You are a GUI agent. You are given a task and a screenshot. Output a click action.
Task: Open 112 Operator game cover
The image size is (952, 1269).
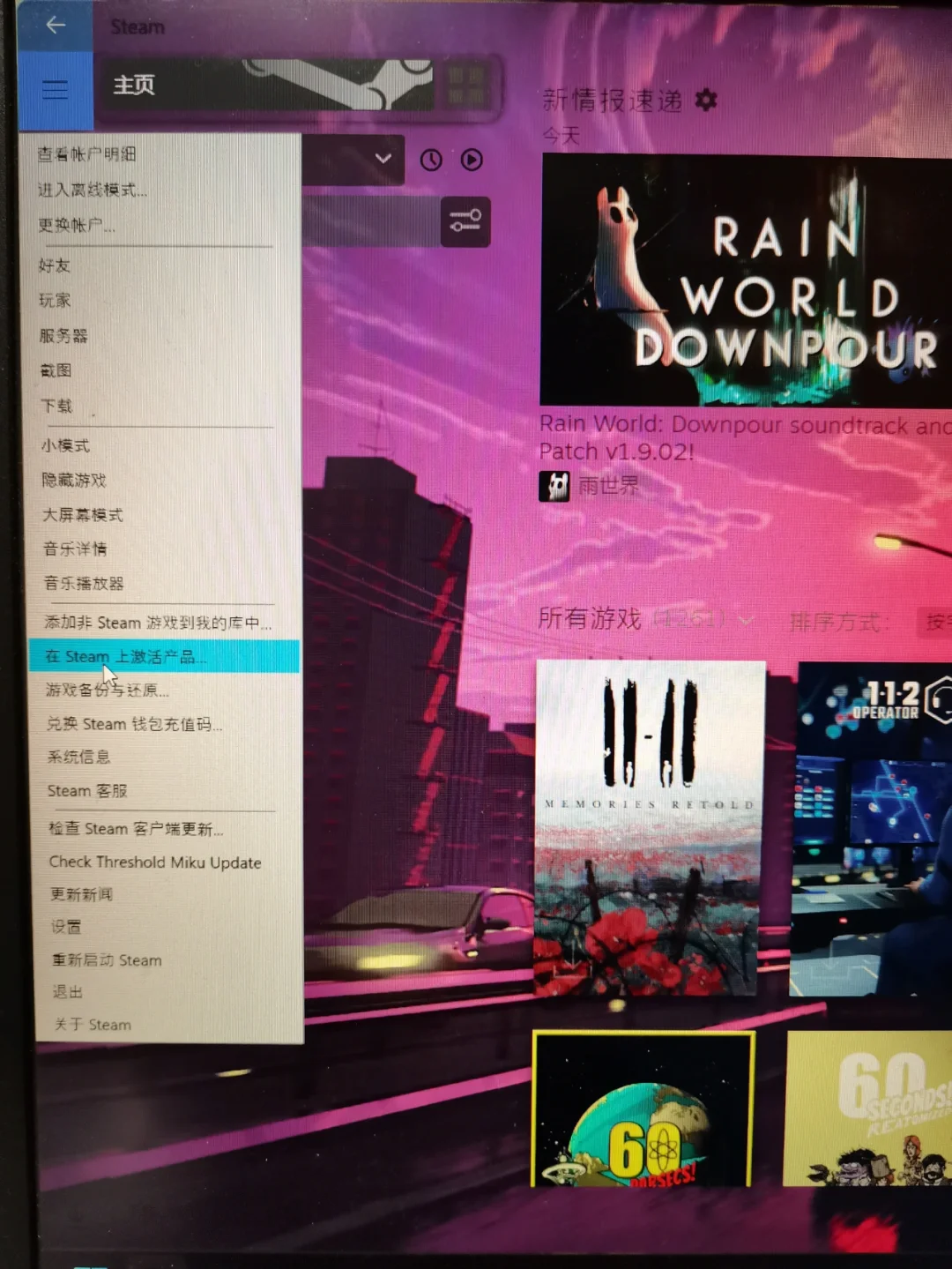(873, 829)
